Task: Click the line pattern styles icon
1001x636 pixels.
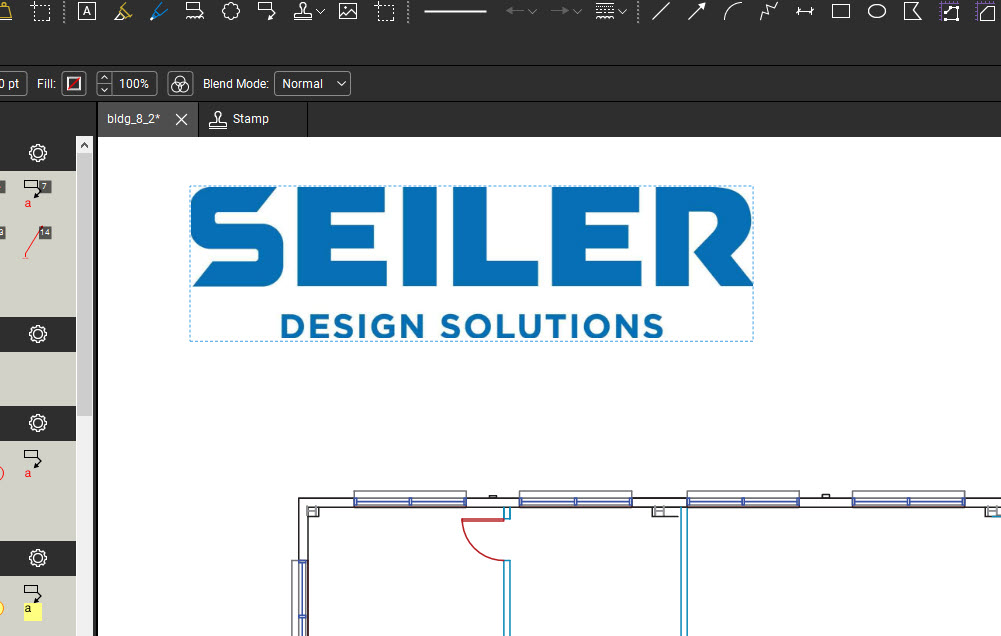Action: coord(605,11)
